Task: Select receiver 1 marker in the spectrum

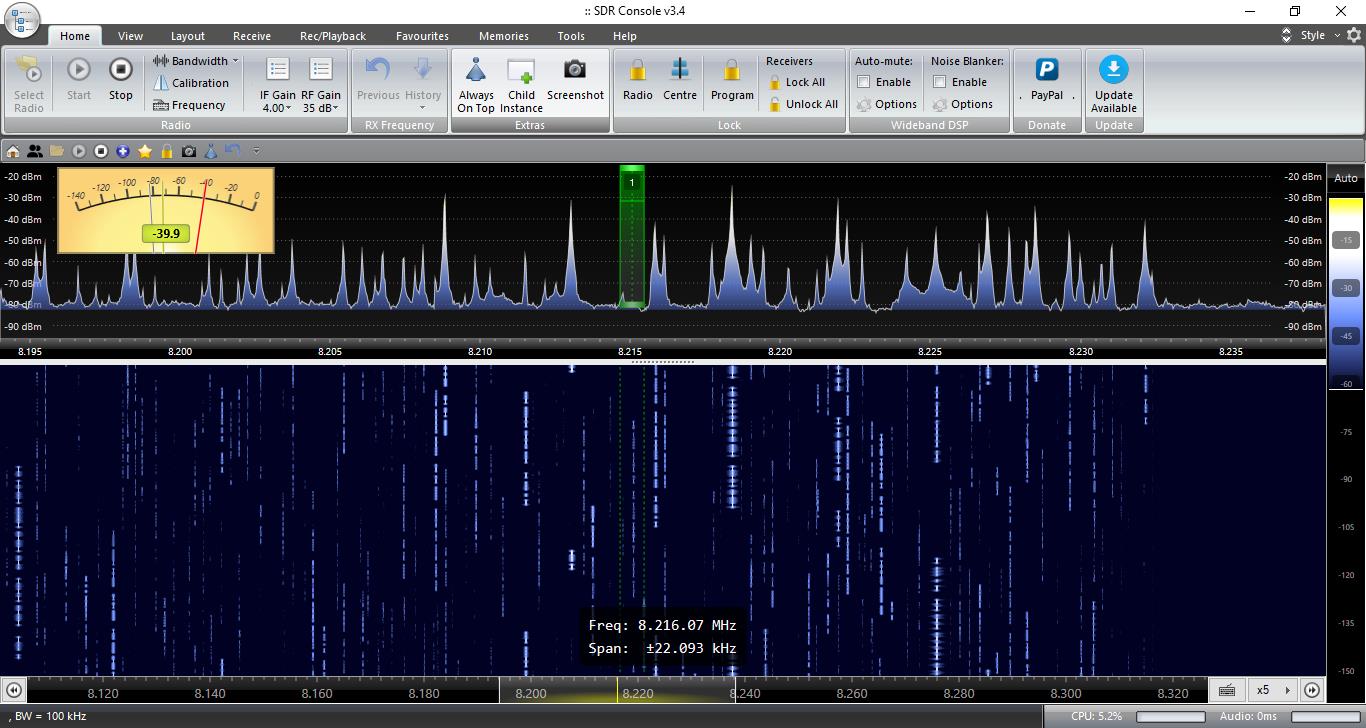Action: tap(632, 182)
